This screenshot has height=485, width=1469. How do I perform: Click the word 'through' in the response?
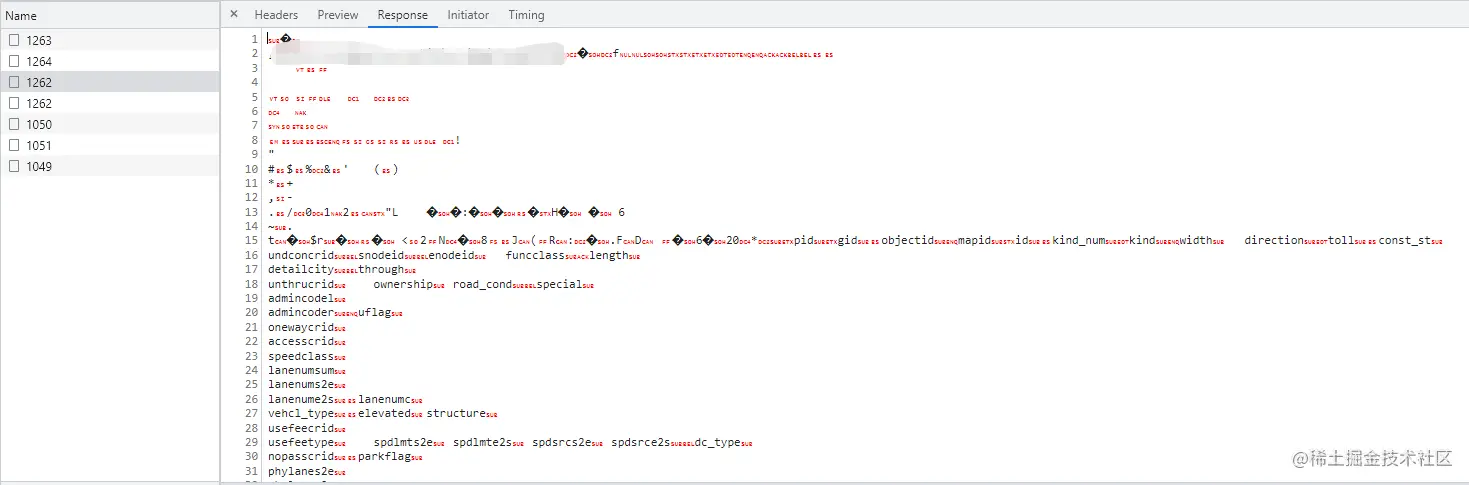pyautogui.click(x=381, y=270)
